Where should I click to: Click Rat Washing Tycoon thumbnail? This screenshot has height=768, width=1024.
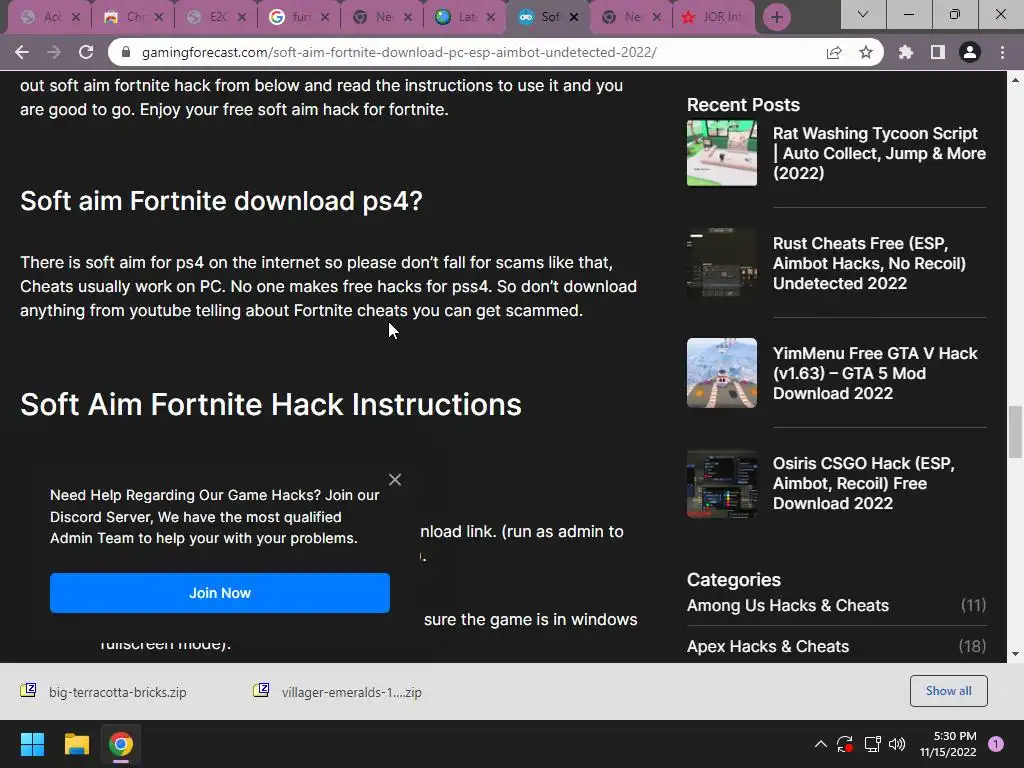click(x=722, y=153)
